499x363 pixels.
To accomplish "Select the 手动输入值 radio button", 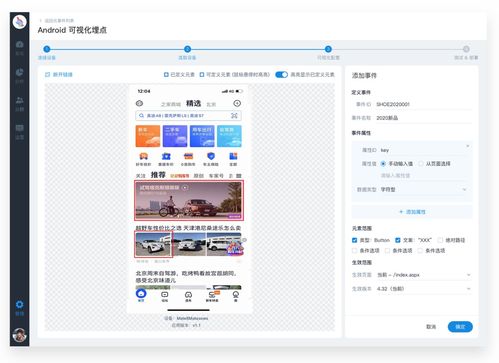I will tap(383, 164).
